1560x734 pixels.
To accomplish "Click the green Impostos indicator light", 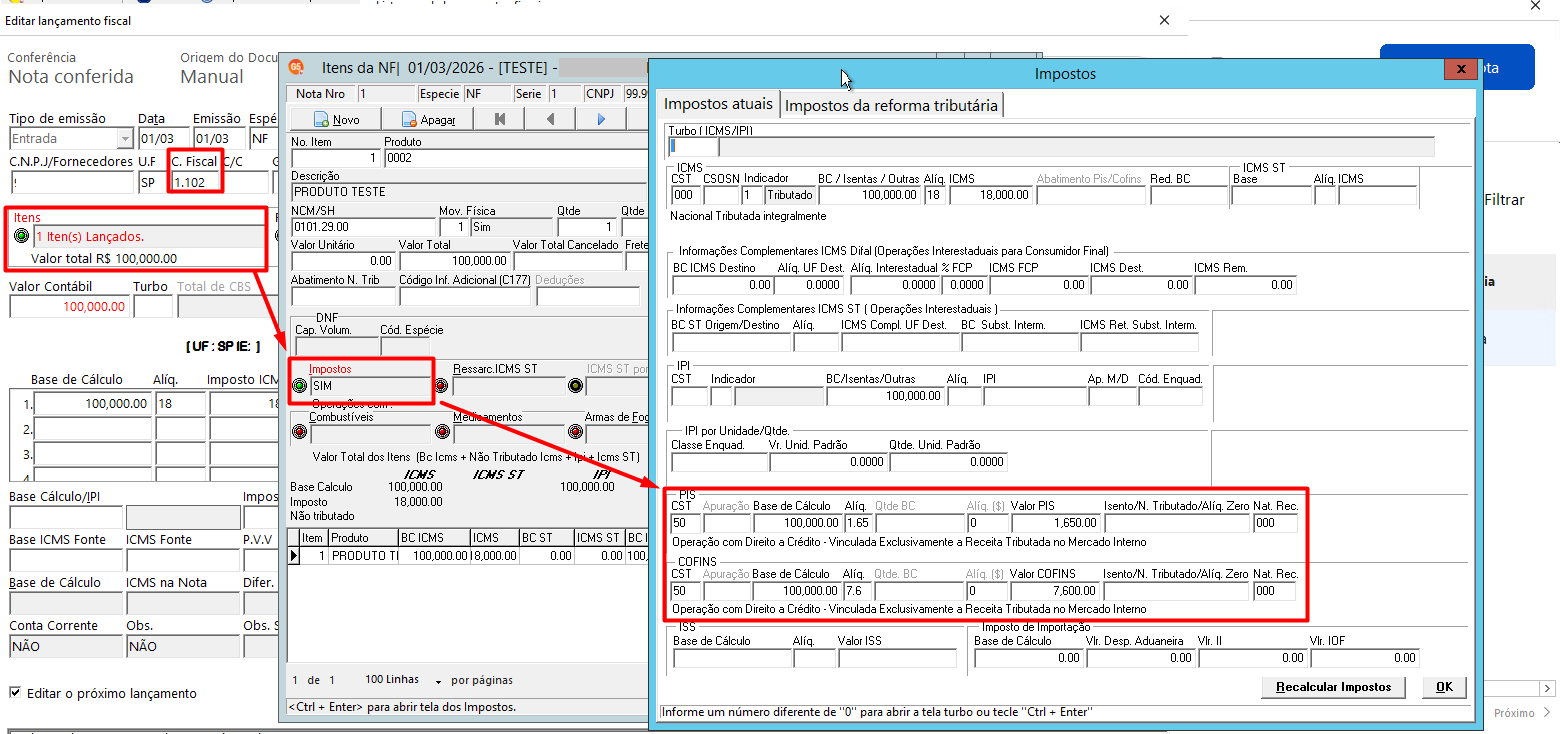I will pyautogui.click(x=299, y=386).
